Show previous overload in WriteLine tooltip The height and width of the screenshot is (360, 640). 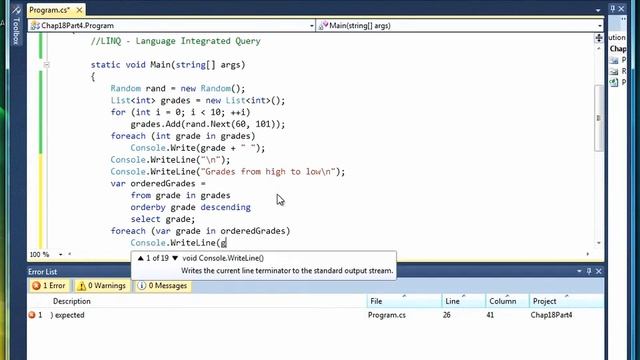tap(140, 258)
